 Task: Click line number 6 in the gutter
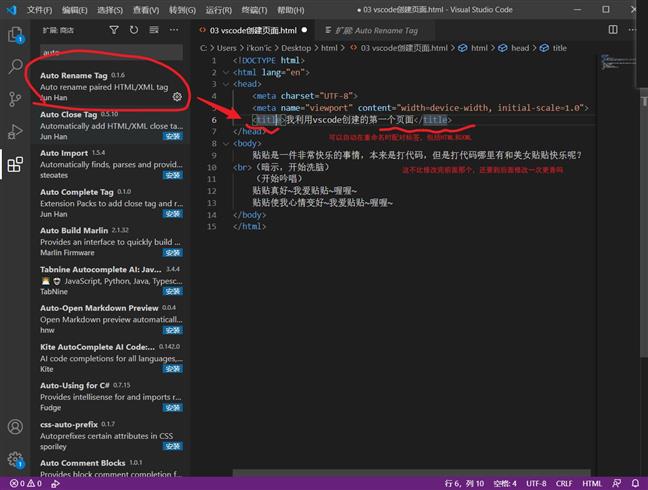tap(214, 120)
